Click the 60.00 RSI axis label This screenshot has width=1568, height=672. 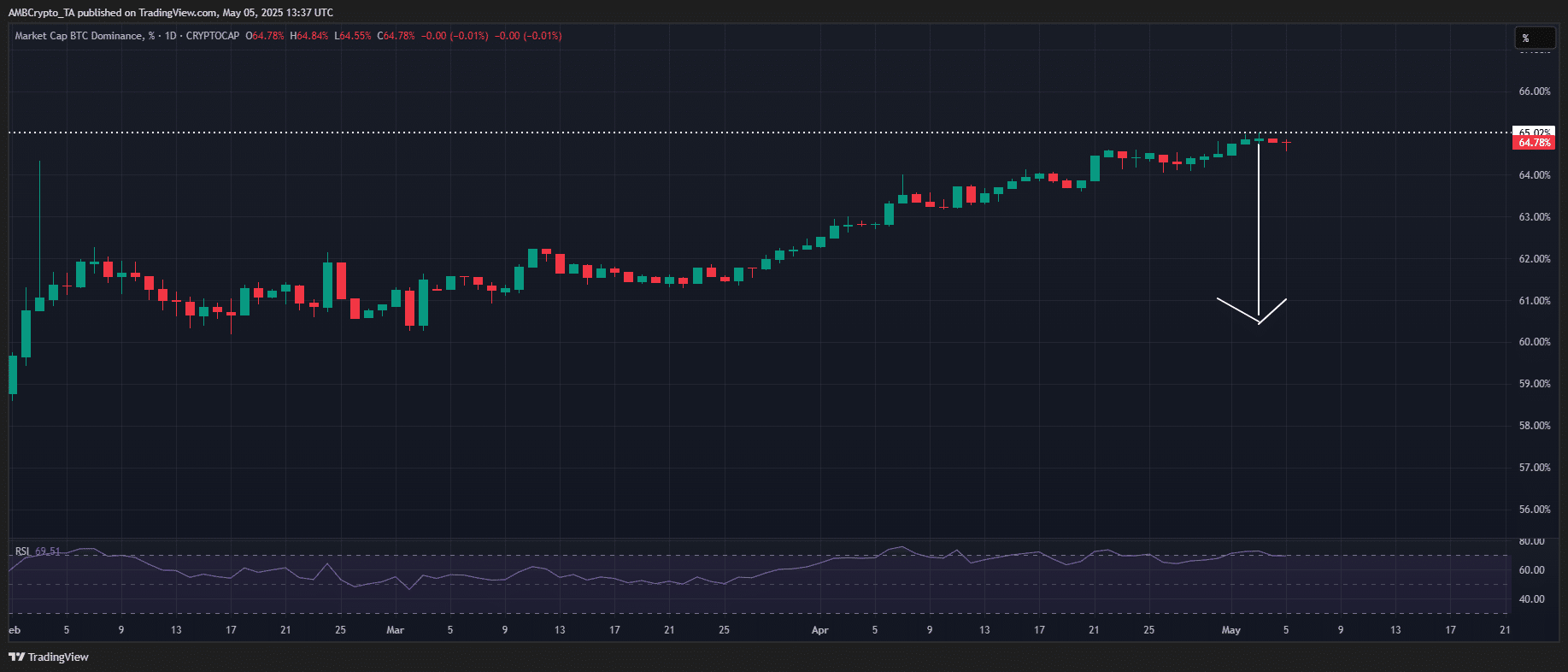(x=1532, y=570)
